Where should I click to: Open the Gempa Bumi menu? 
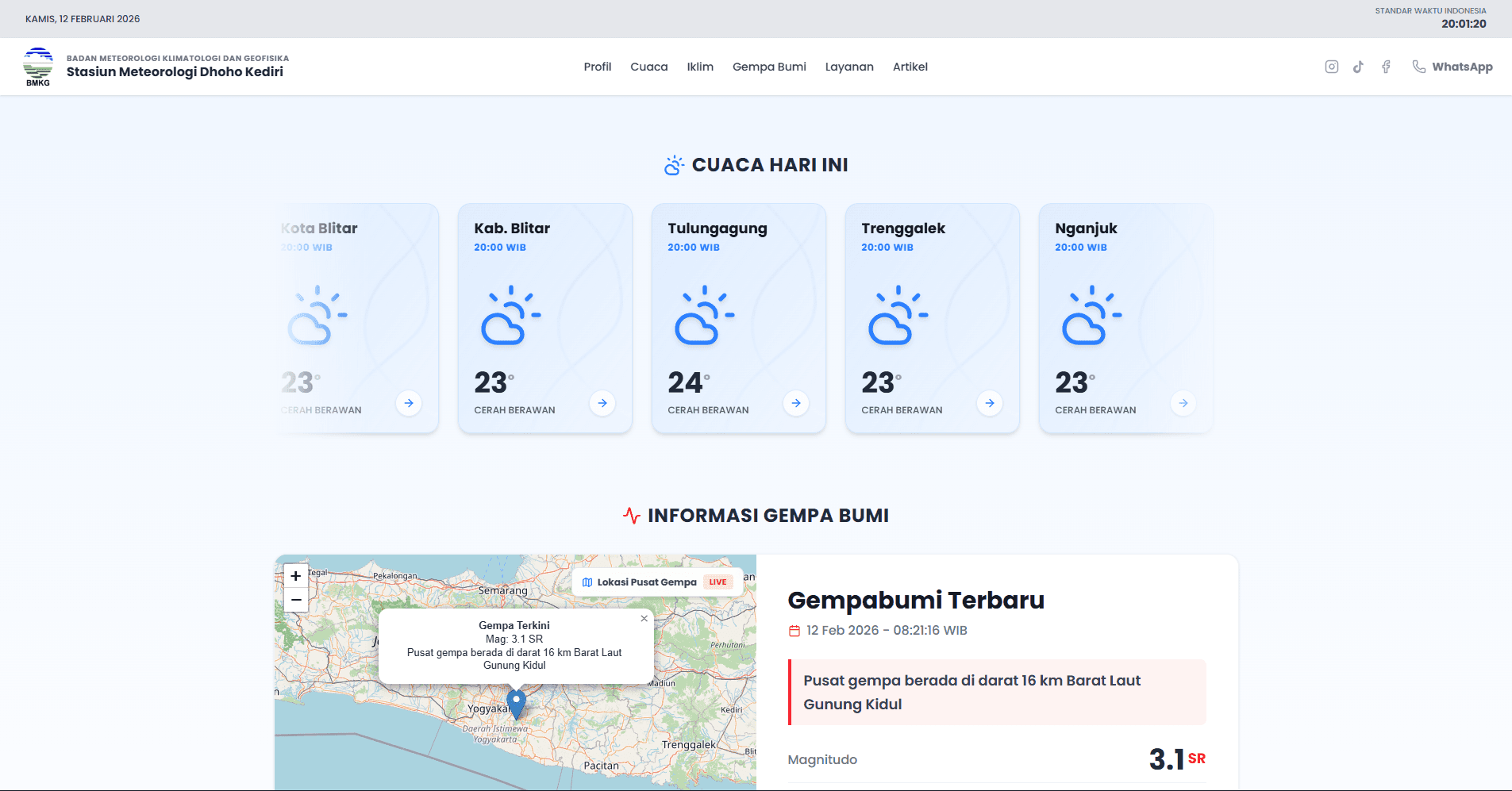pos(769,67)
